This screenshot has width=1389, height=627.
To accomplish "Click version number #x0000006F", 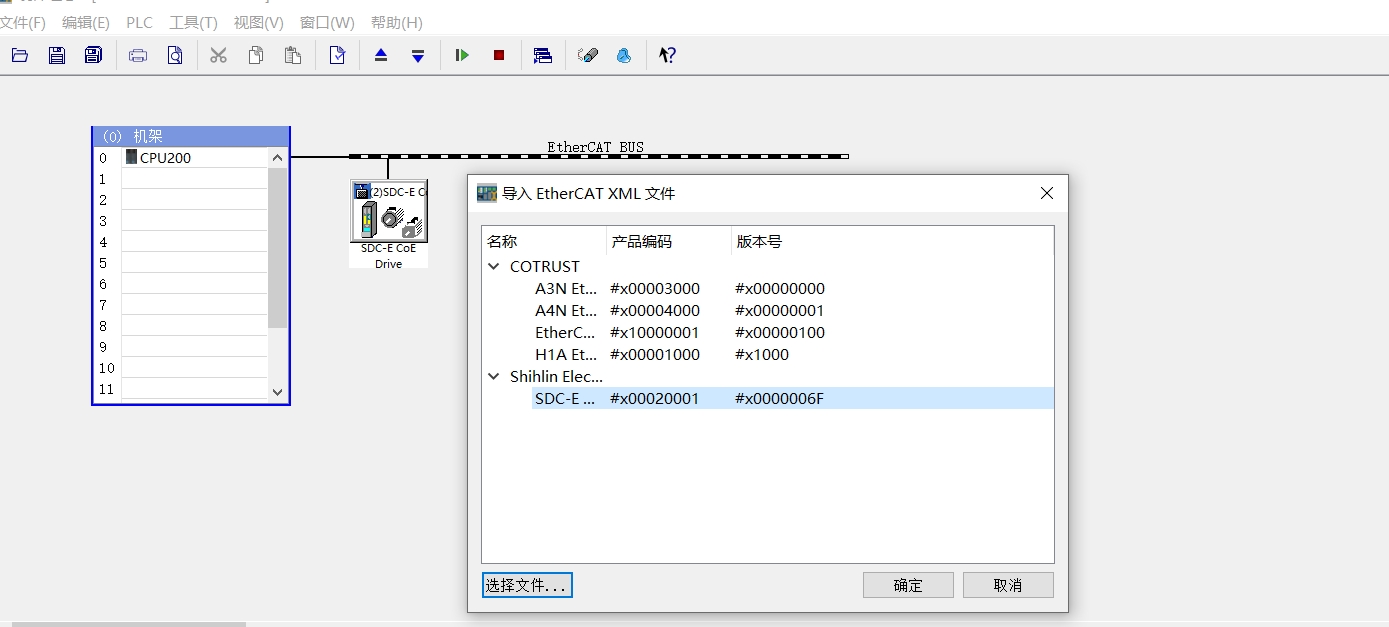I will point(780,399).
